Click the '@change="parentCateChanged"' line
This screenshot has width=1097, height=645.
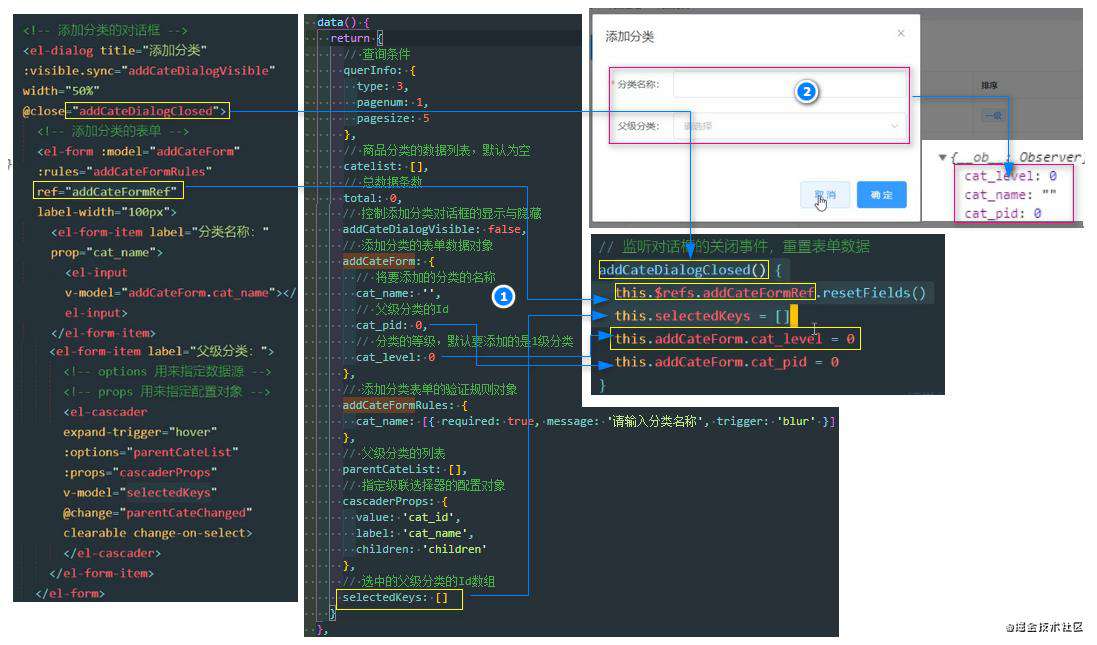pos(157,513)
